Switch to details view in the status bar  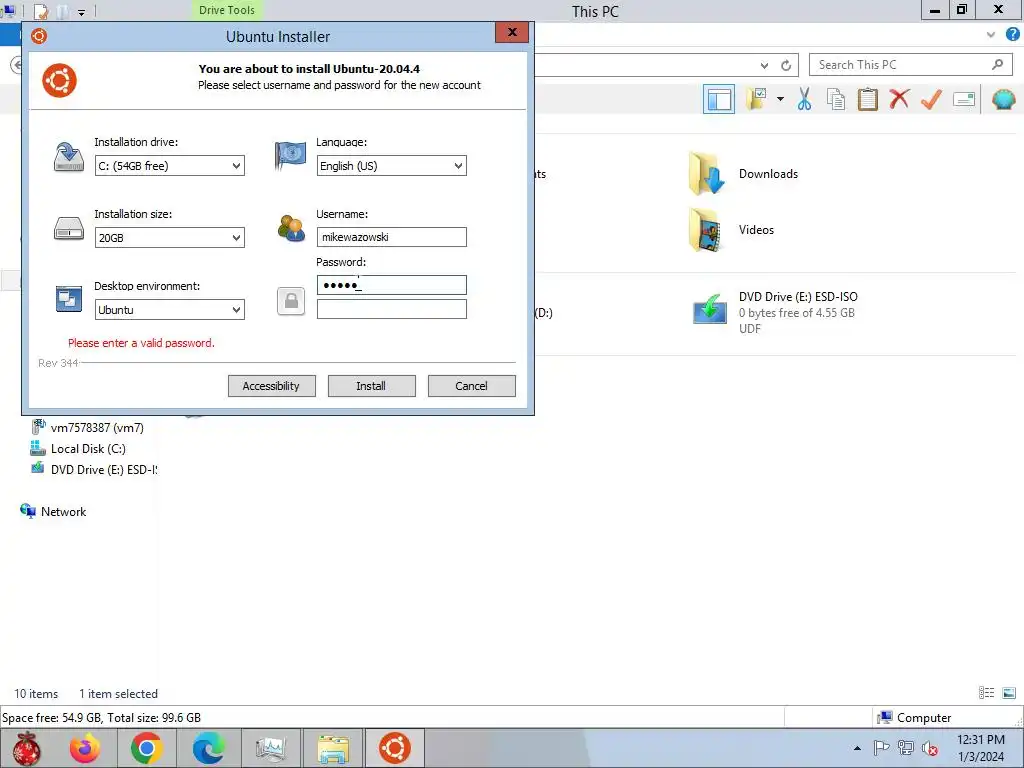pyautogui.click(x=986, y=693)
